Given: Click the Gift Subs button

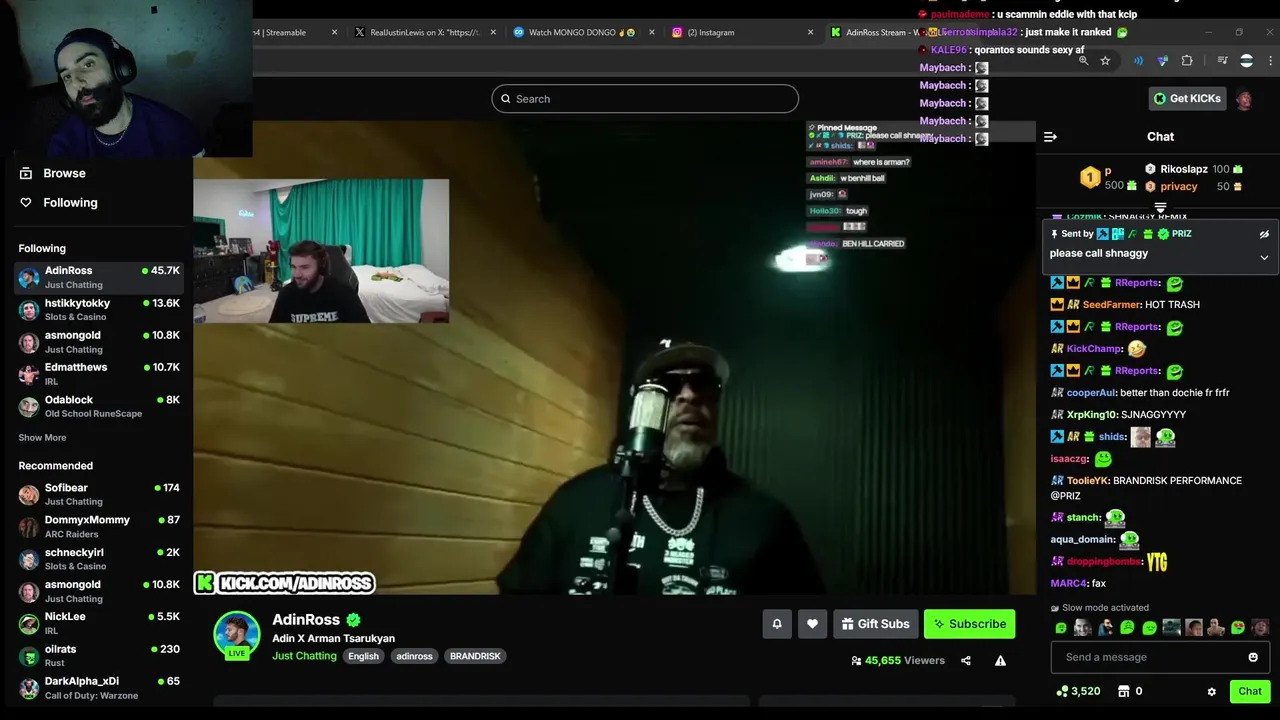Looking at the screenshot, I should [x=876, y=624].
